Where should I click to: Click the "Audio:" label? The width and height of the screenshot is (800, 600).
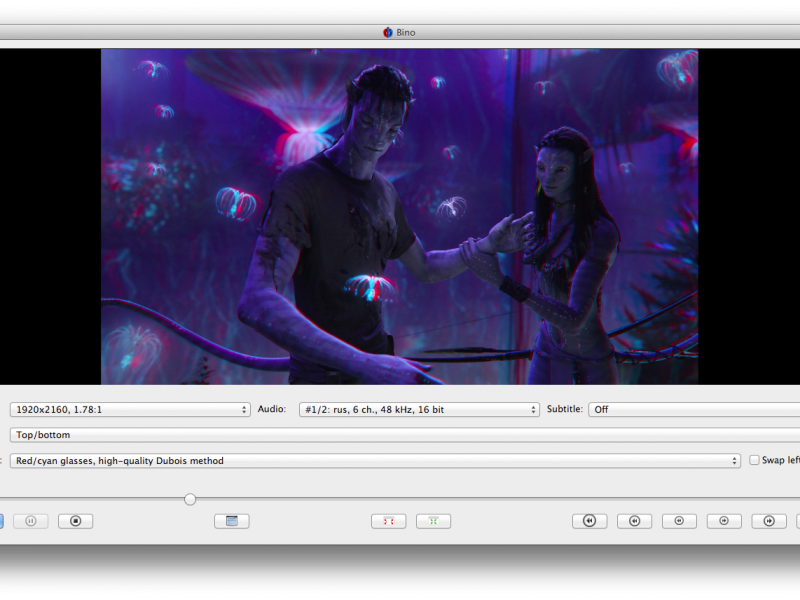[x=271, y=409]
